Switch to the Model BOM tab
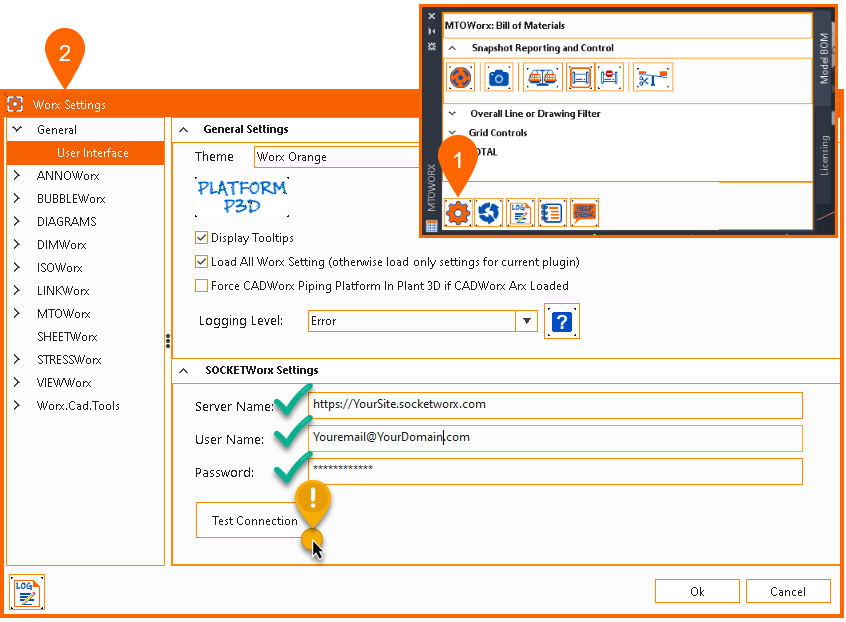The image size is (846, 622). coord(824,58)
